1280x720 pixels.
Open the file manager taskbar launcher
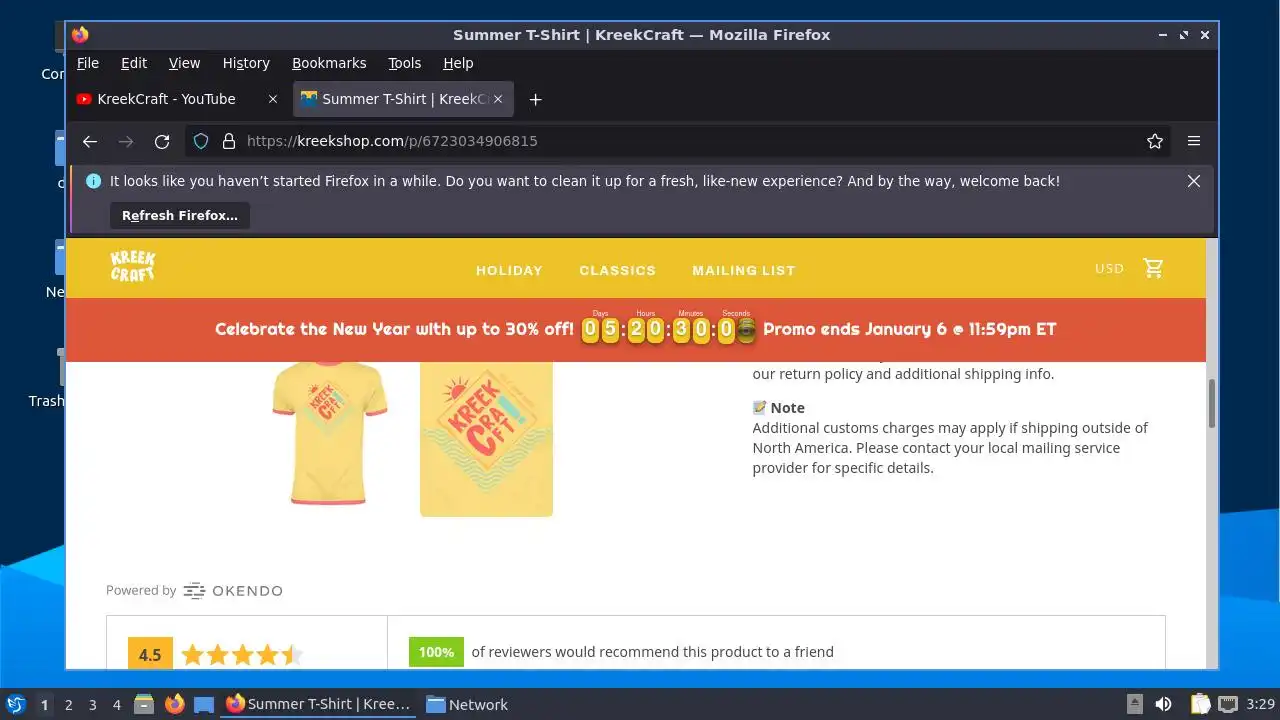pos(144,704)
